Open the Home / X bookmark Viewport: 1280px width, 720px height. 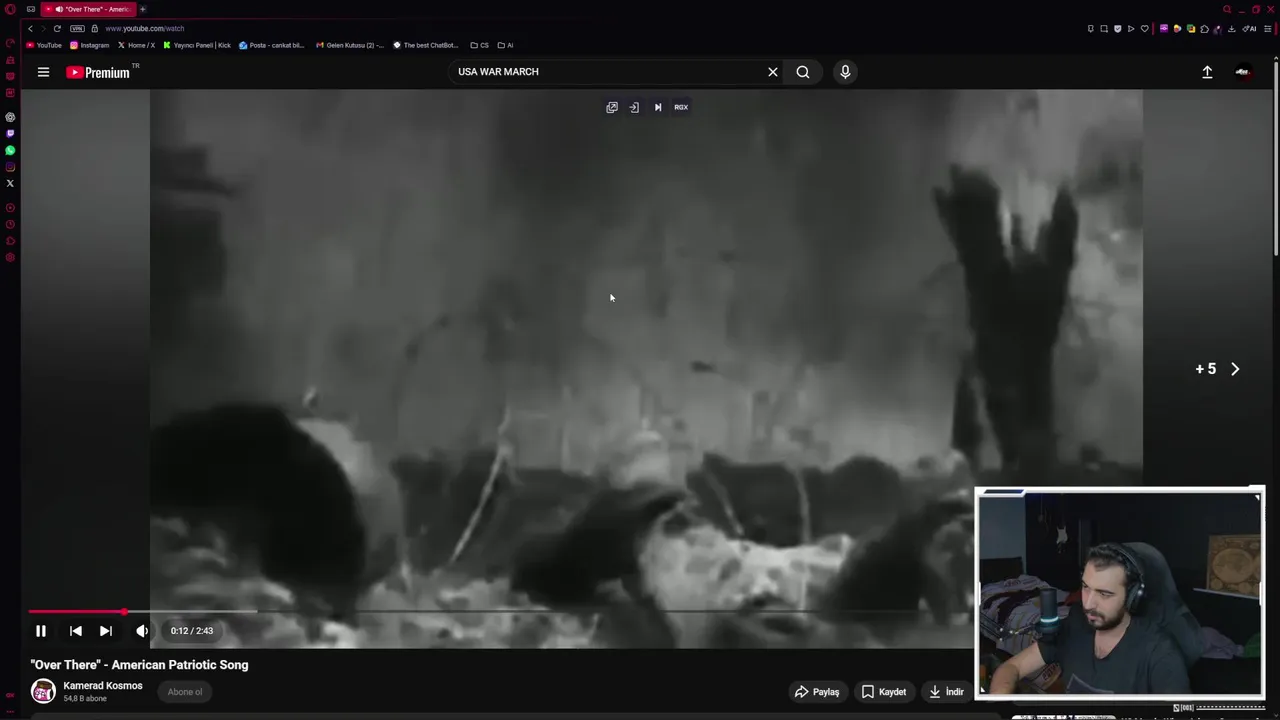tap(137, 45)
